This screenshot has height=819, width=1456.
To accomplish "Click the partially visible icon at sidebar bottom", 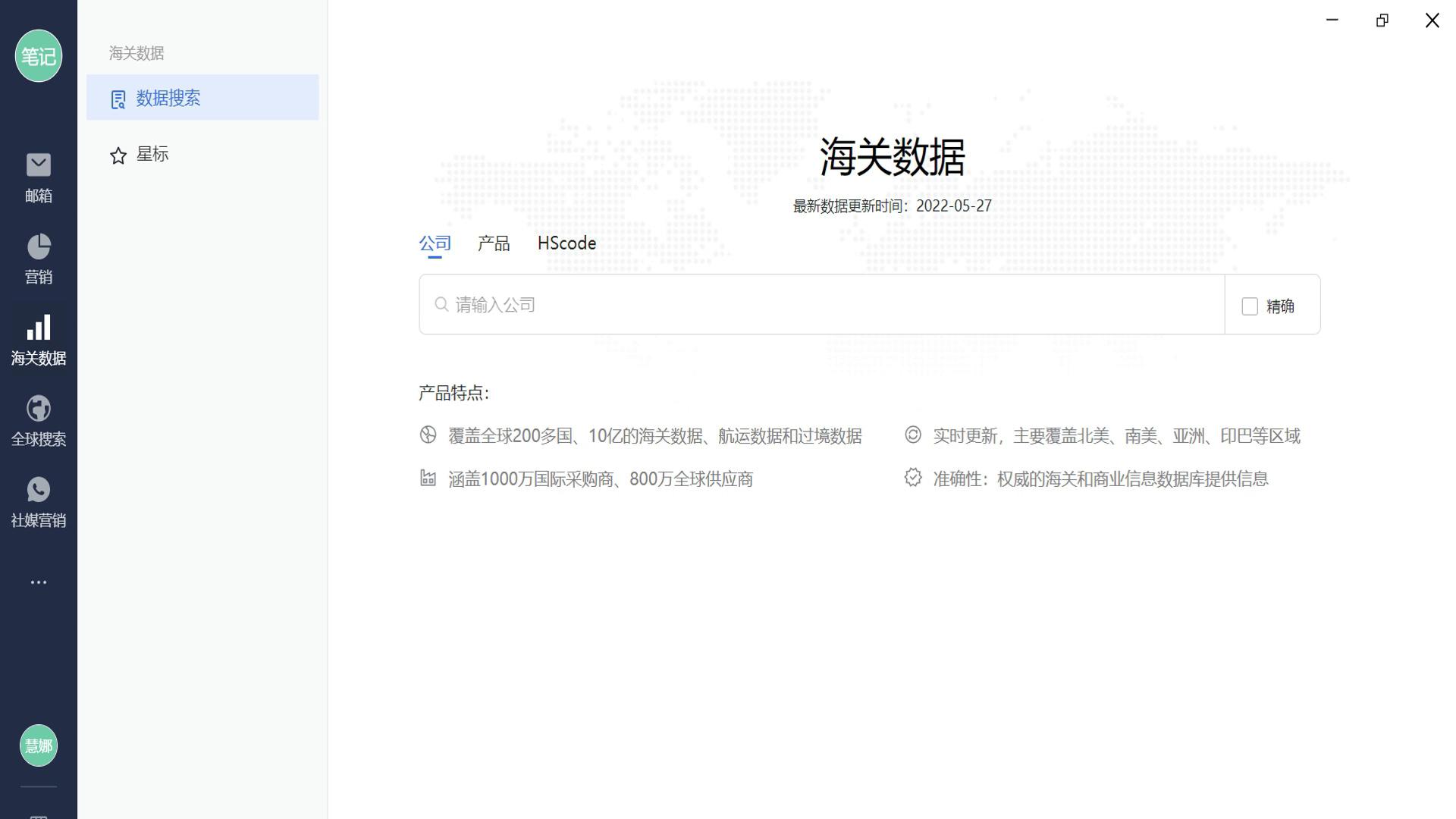I will pyautogui.click(x=38, y=814).
